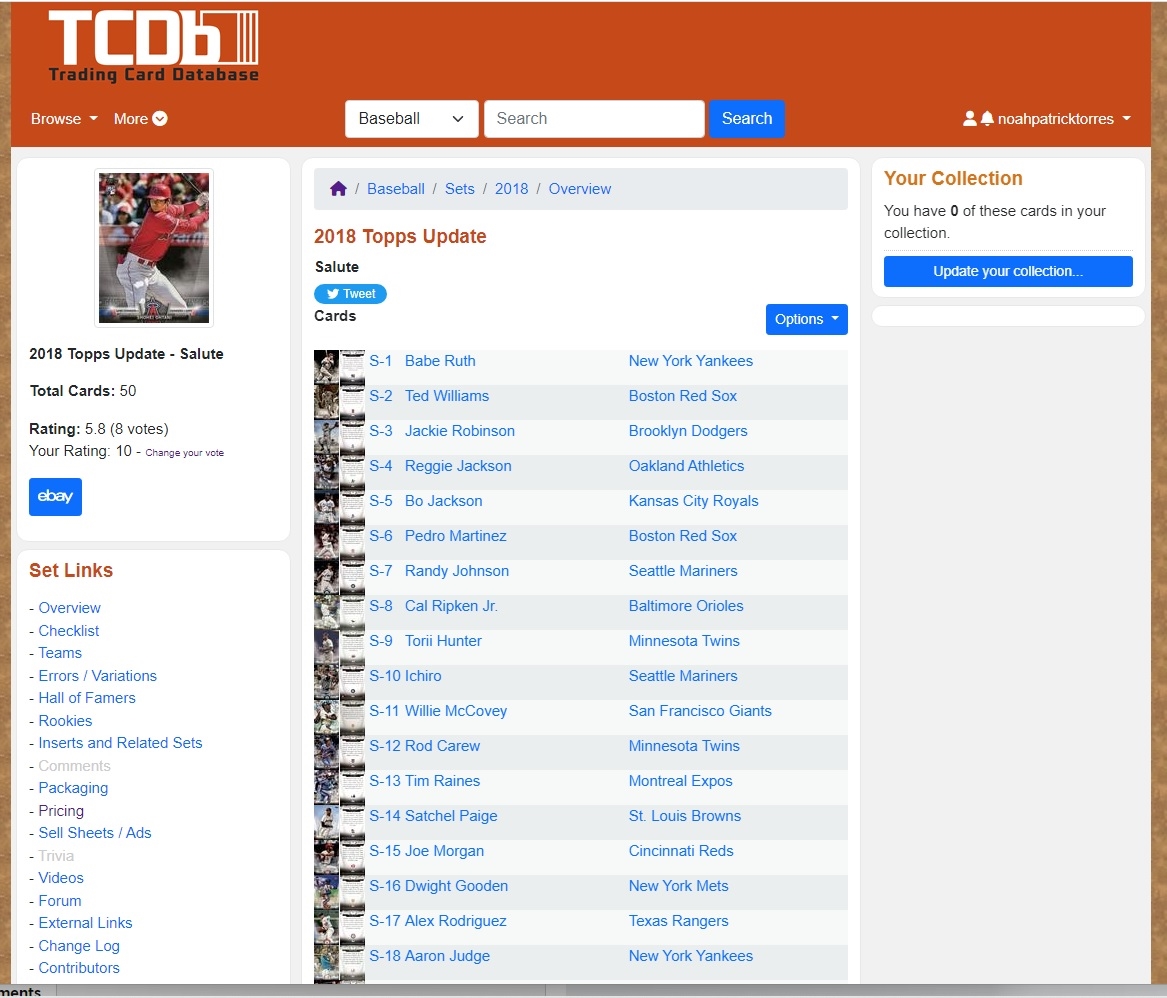Open Cal Ripken Jr. card front thumbnail
The width and height of the screenshot is (1167, 998).
[x=326, y=612]
